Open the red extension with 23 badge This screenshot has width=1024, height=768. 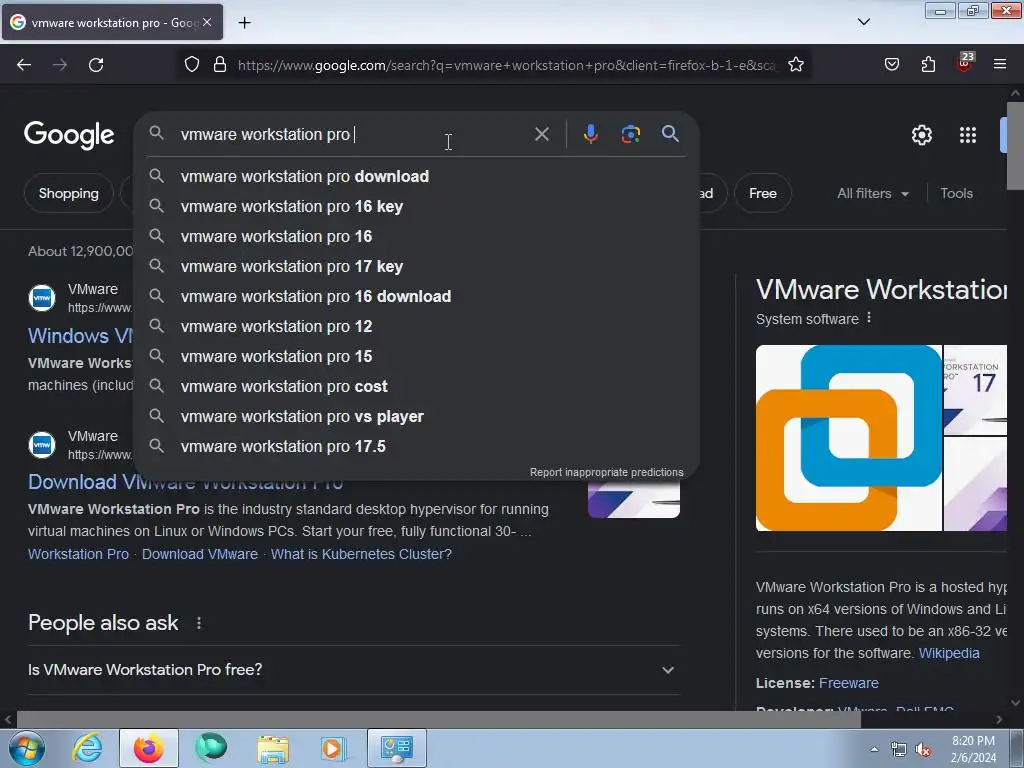[x=965, y=63]
